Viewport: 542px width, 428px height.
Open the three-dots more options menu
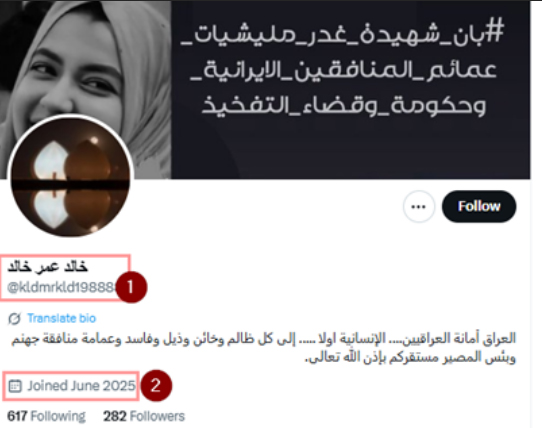(419, 207)
